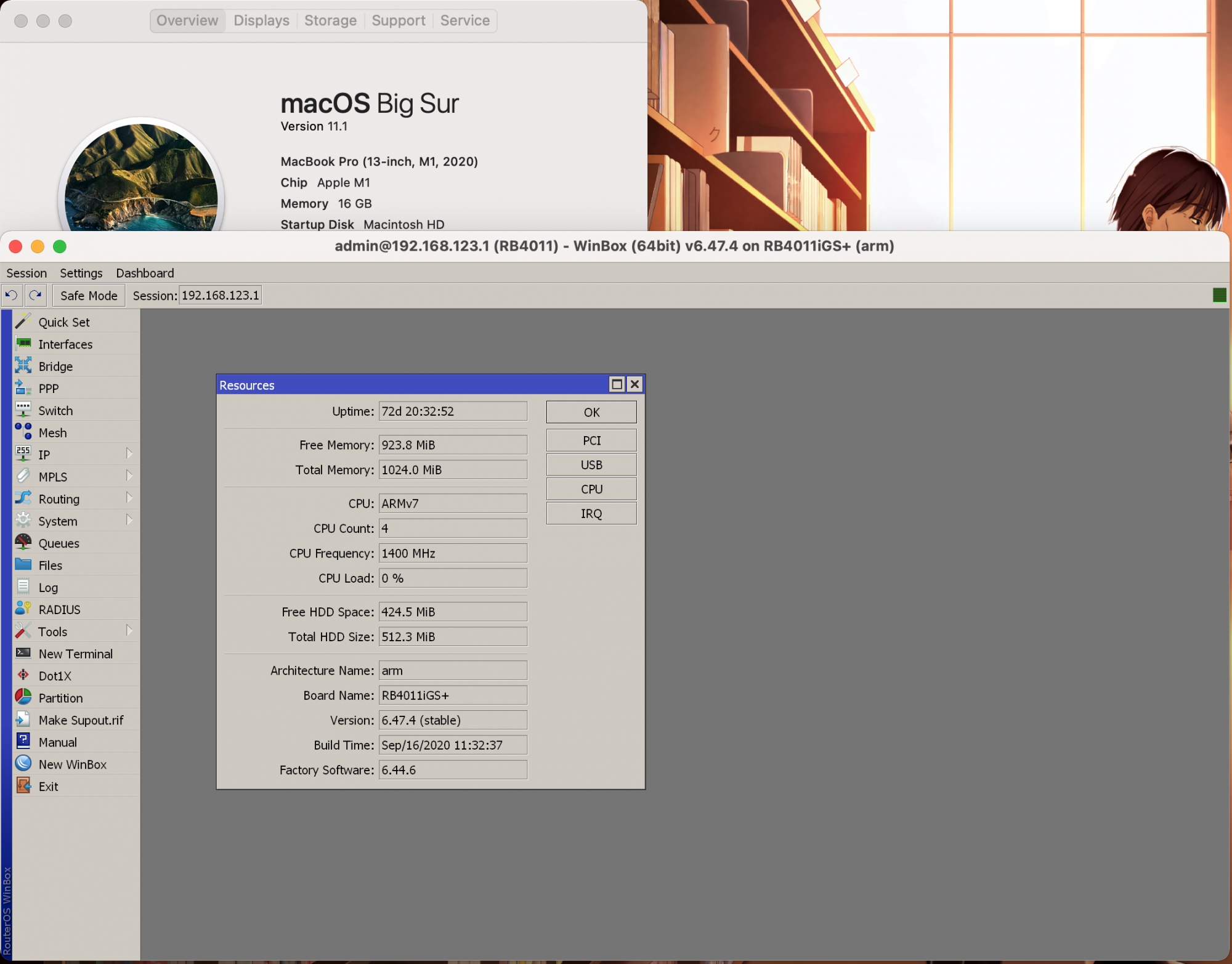
Task: Open Interfaces from the sidebar icon
Action: pyautogui.click(x=23, y=344)
